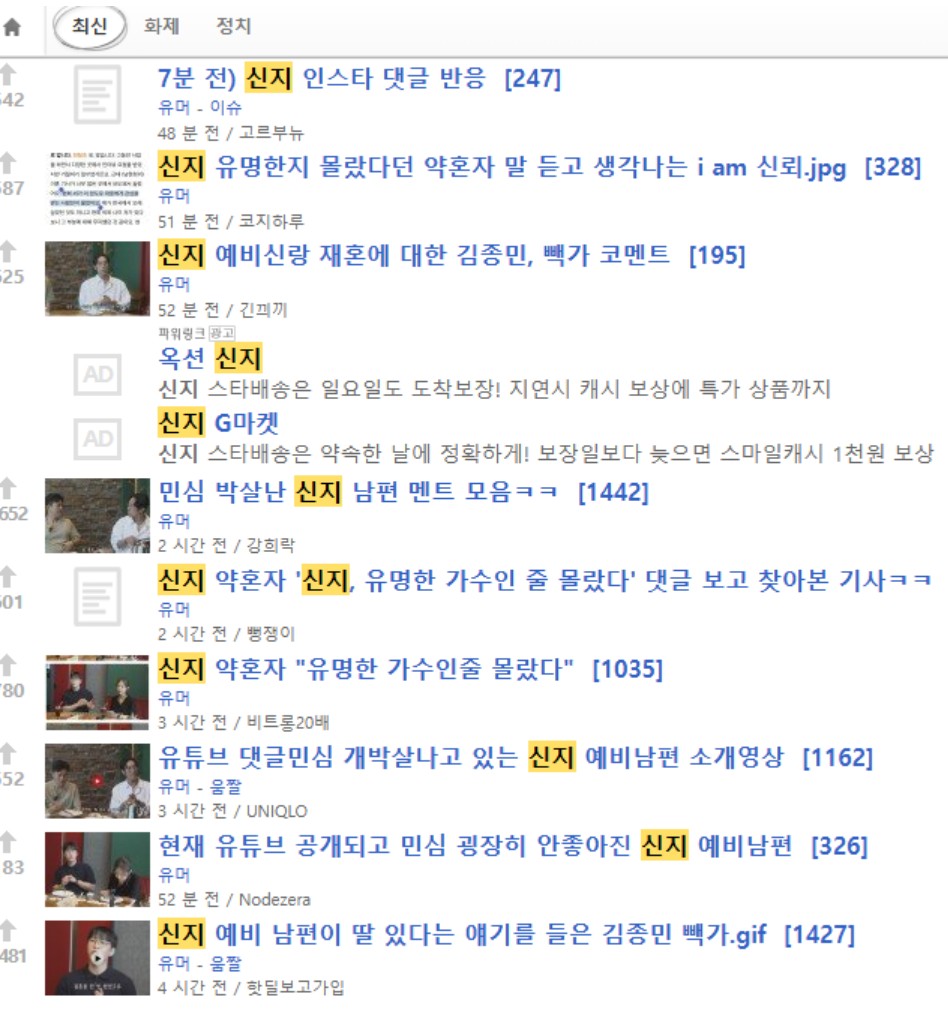Click the 유머 - 이슈 category link
The width and height of the screenshot is (948, 1018).
[200, 107]
